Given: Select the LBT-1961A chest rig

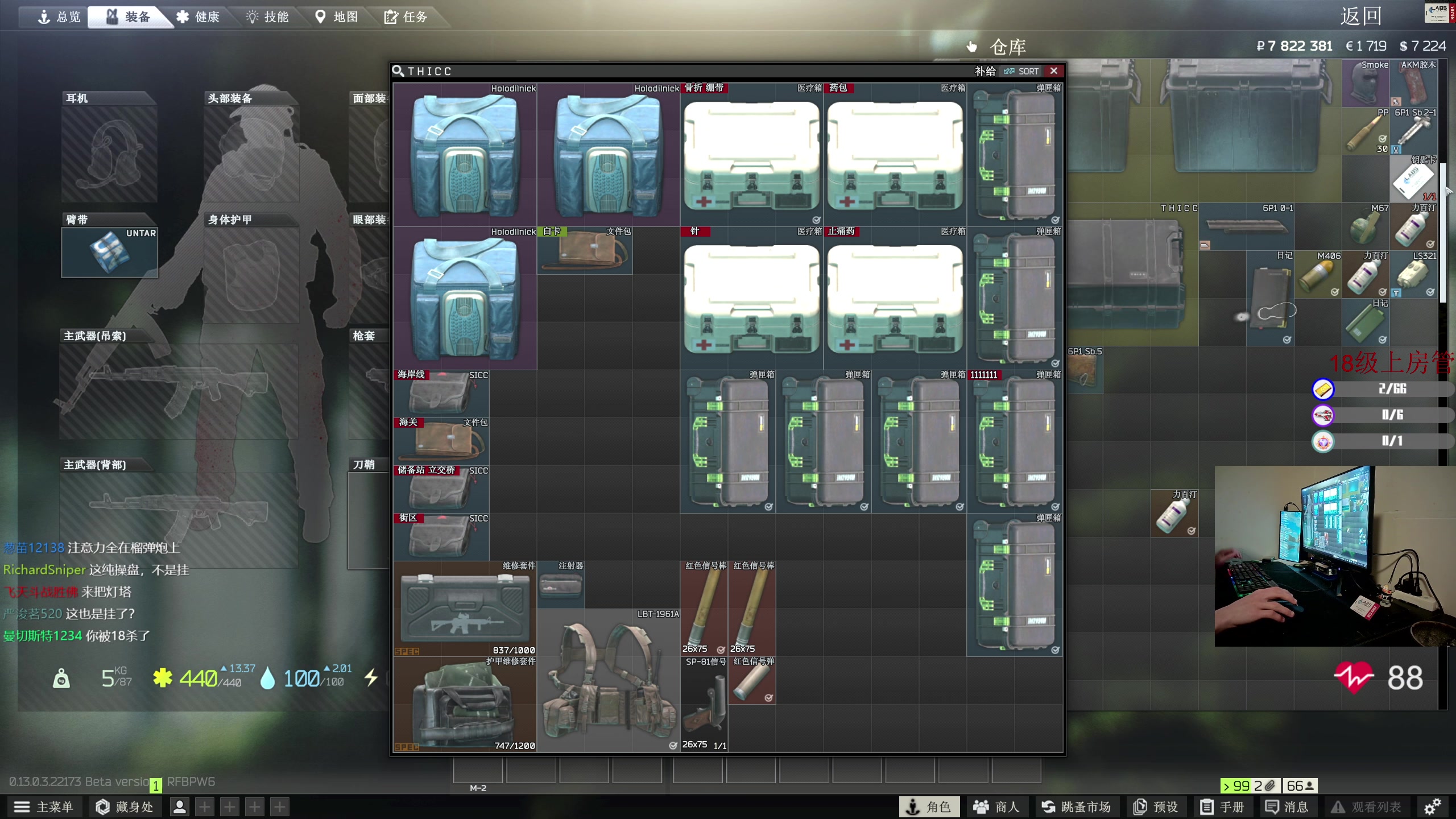Looking at the screenshot, I should pyautogui.click(x=609, y=680).
